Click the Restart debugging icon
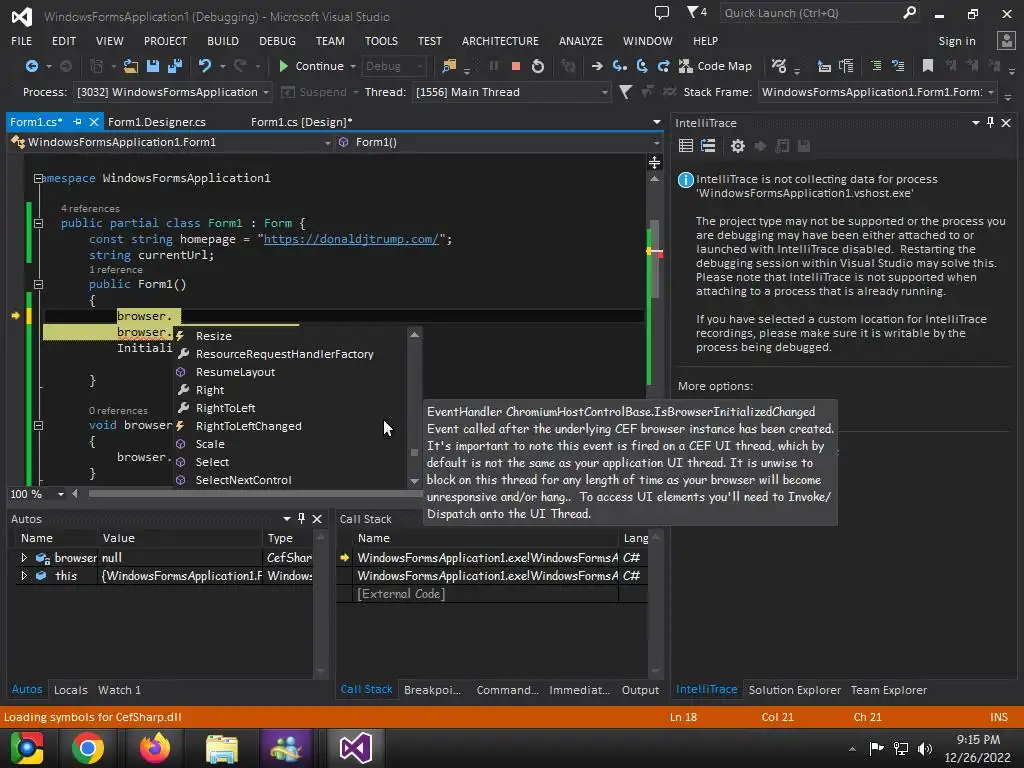 [x=537, y=66]
